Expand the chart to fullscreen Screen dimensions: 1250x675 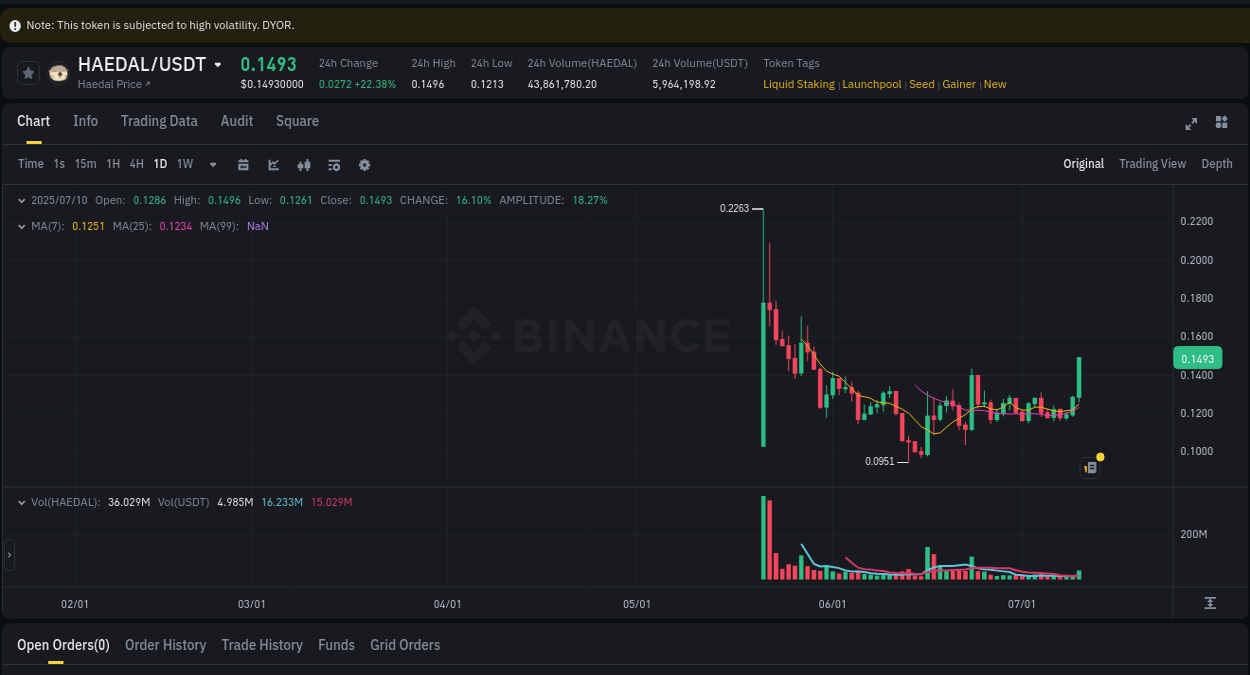click(1190, 123)
